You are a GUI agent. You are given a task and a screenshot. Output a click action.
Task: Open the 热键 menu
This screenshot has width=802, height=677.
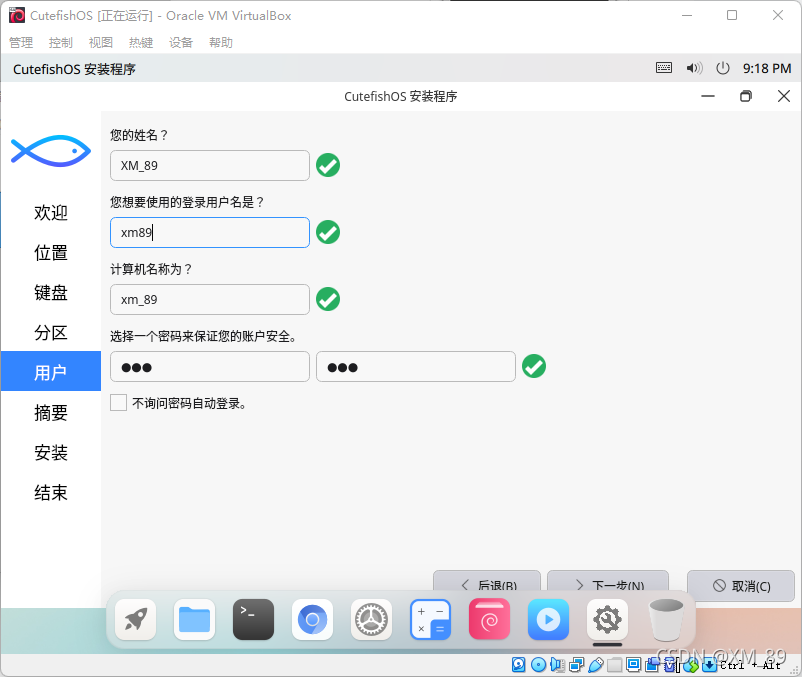[x=141, y=42]
